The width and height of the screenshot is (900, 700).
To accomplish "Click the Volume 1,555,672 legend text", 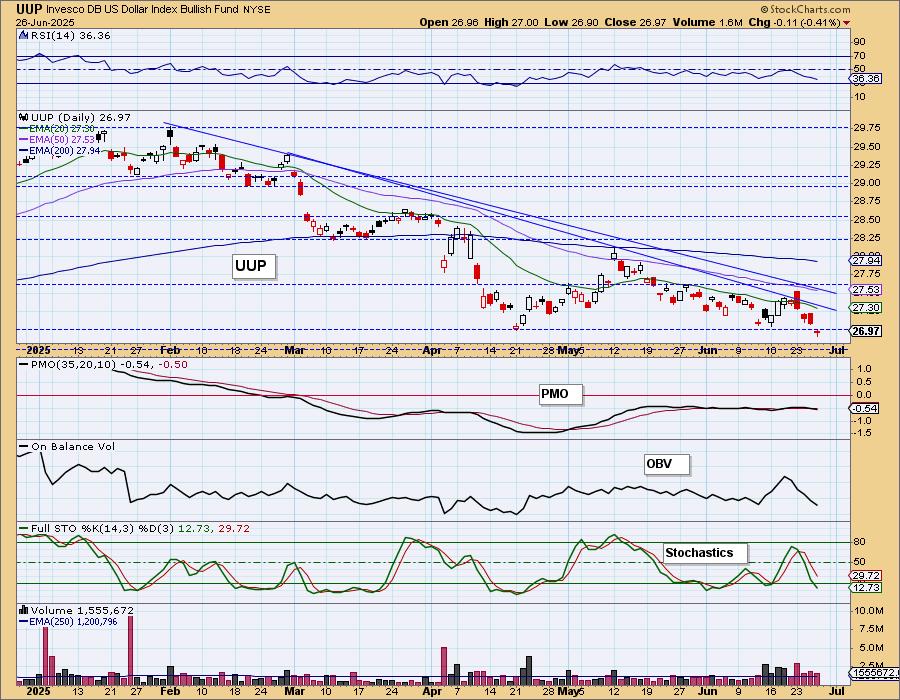I will point(82,610).
